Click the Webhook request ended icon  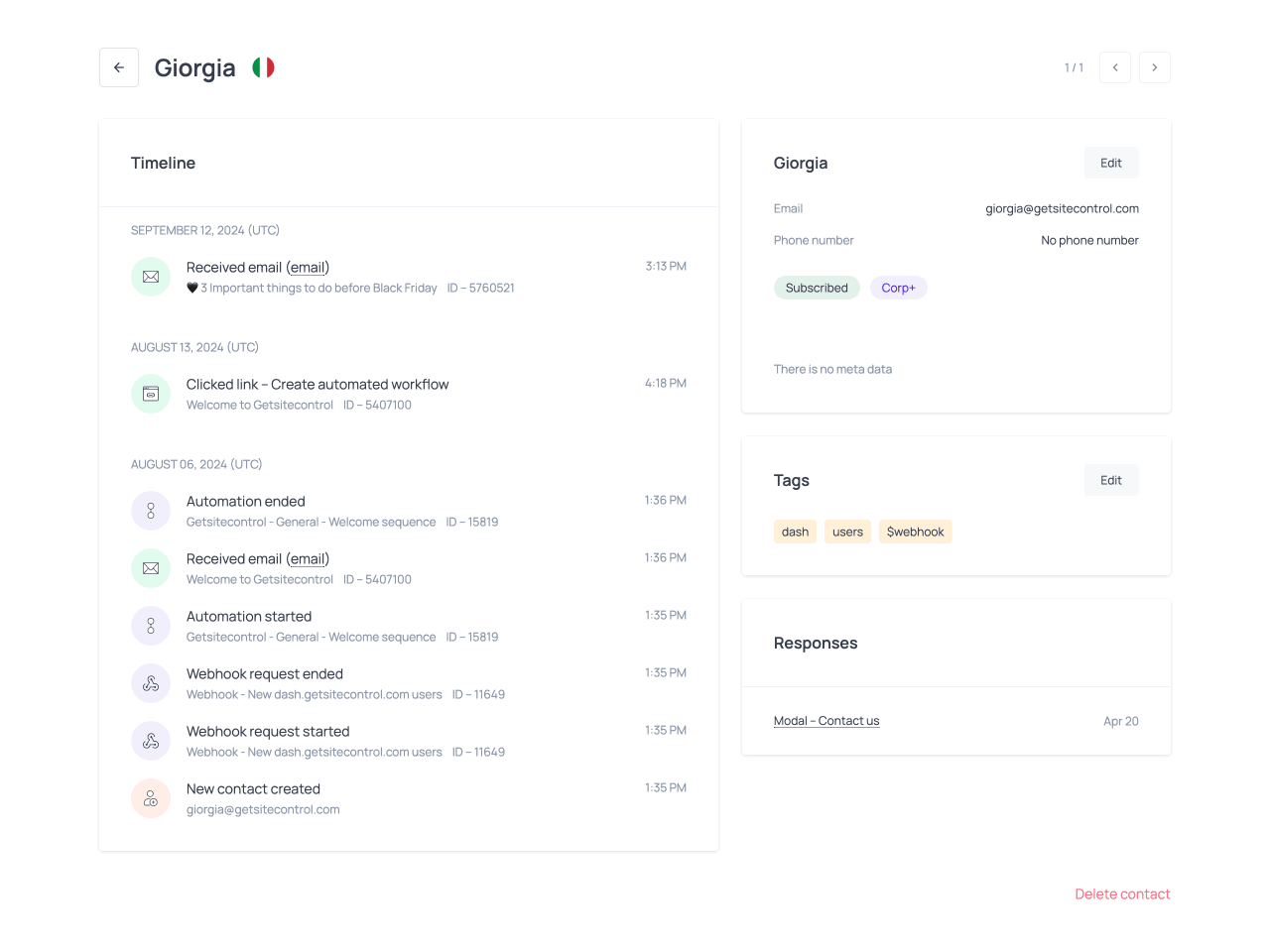[151, 683]
